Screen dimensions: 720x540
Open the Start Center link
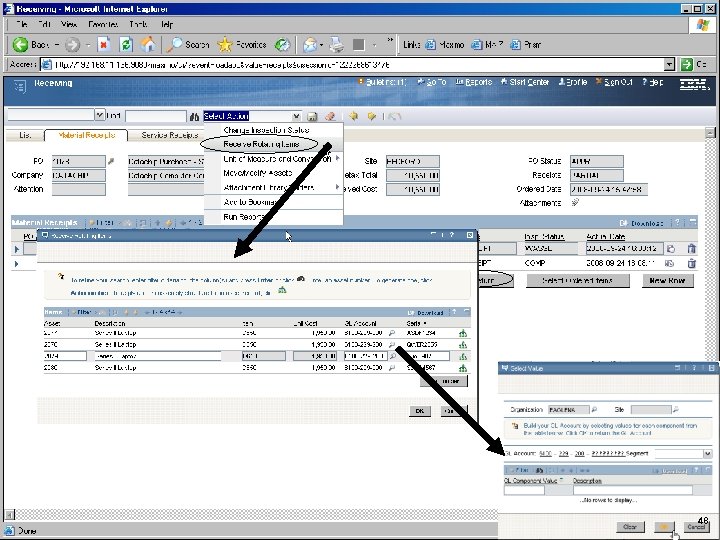click(x=525, y=82)
